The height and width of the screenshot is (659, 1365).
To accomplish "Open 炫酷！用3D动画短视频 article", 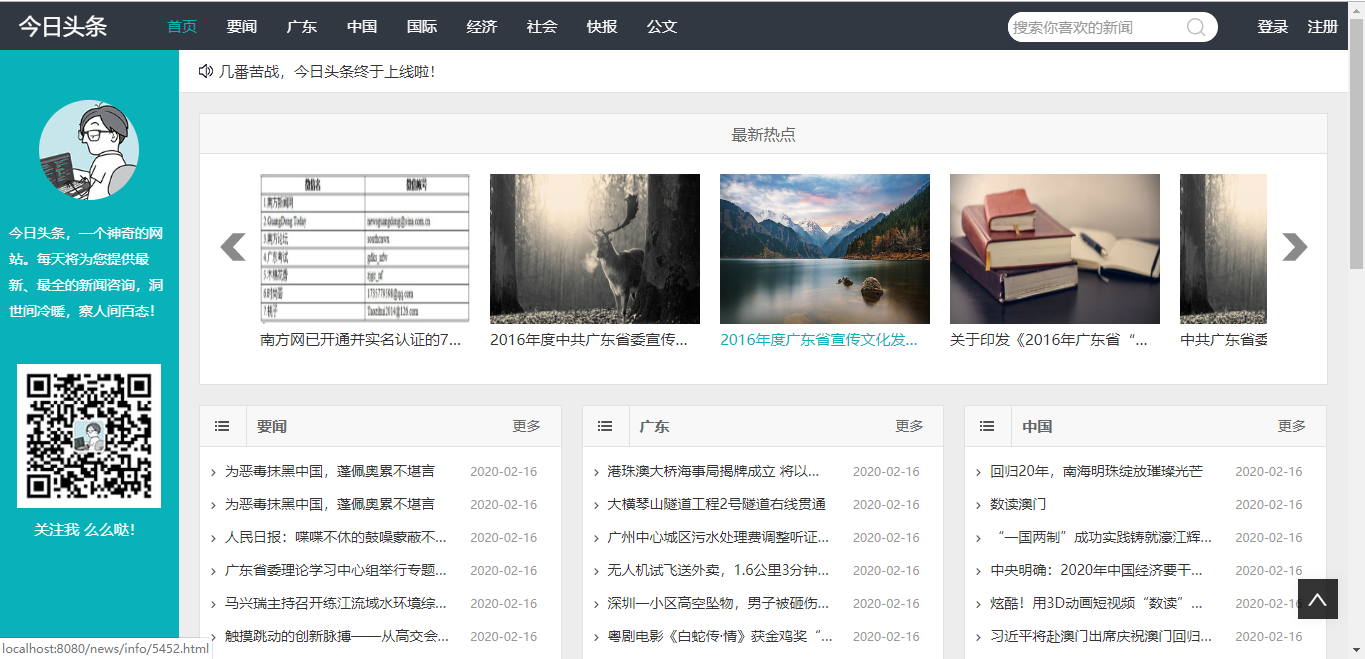I will (x=1097, y=604).
